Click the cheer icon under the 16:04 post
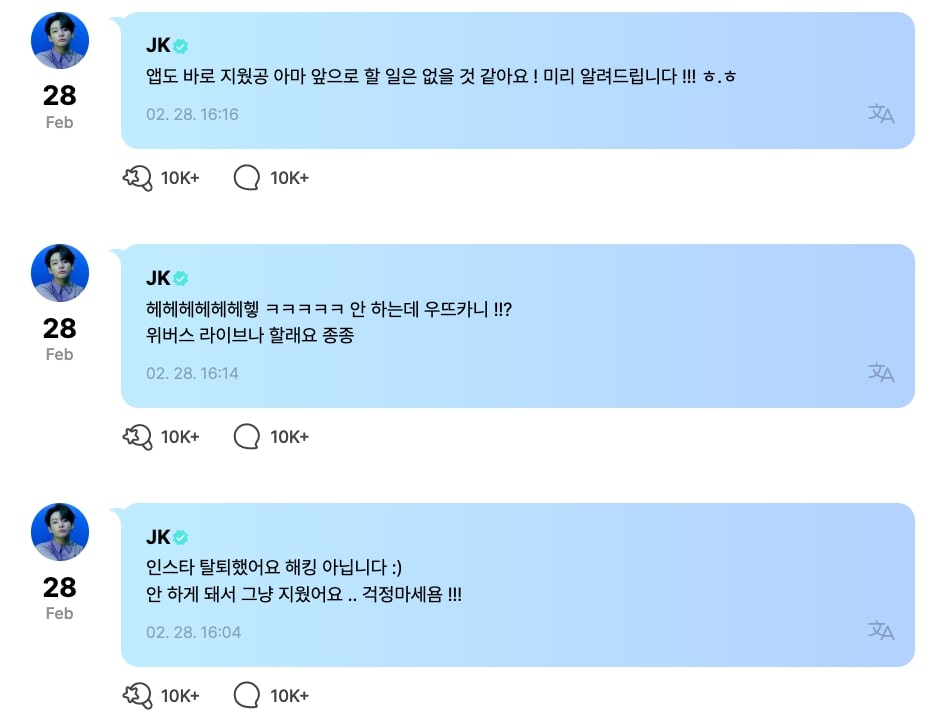 [137, 696]
